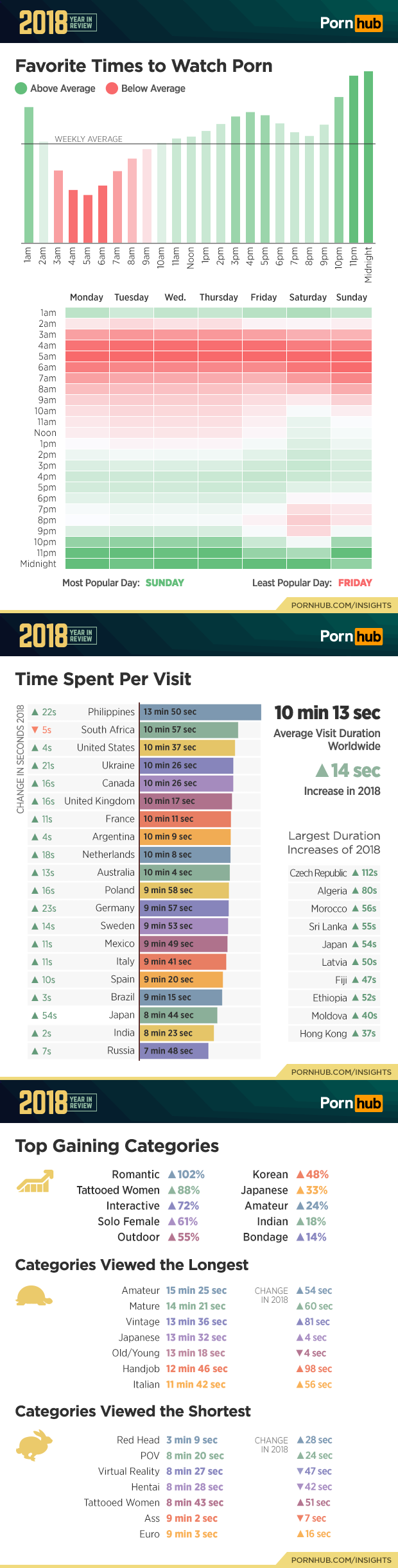Viewport: 398px width, 1568px height.
Task: Click the FRIDAY least popular day label
Action: click(x=355, y=583)
